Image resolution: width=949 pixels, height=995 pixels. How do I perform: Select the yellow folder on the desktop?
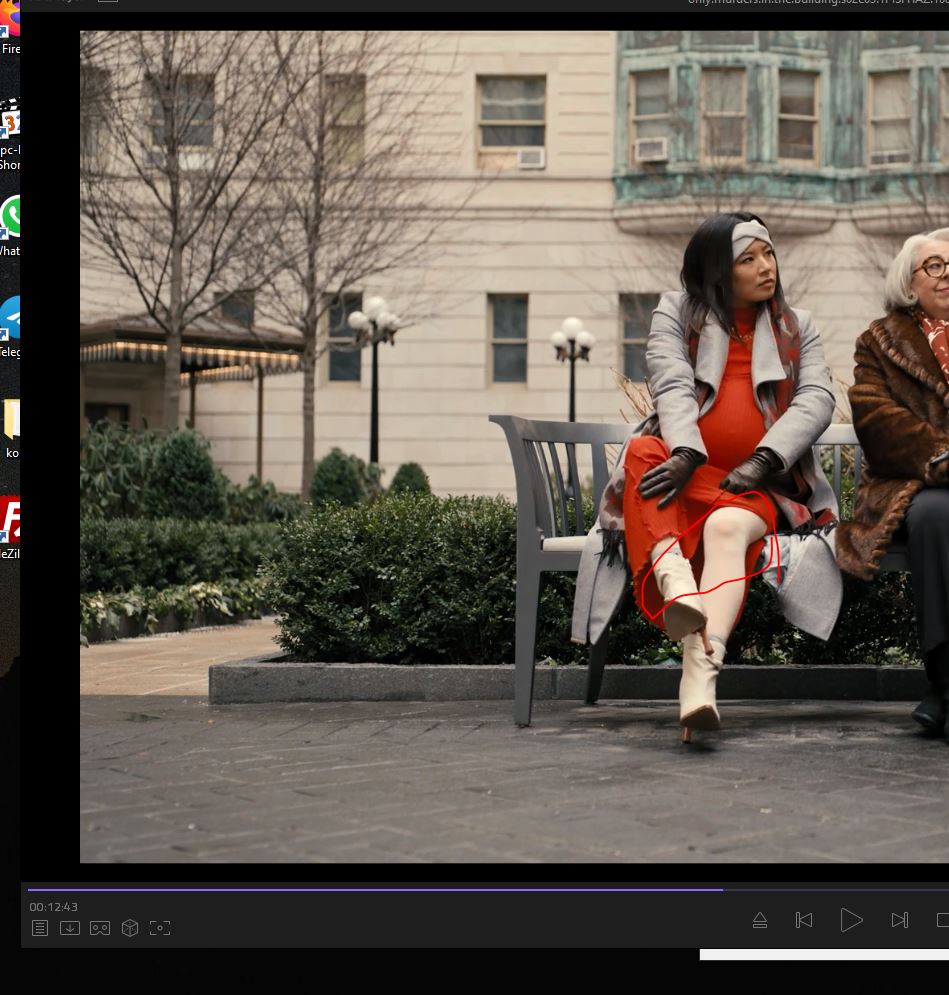(x=11, y=422)
